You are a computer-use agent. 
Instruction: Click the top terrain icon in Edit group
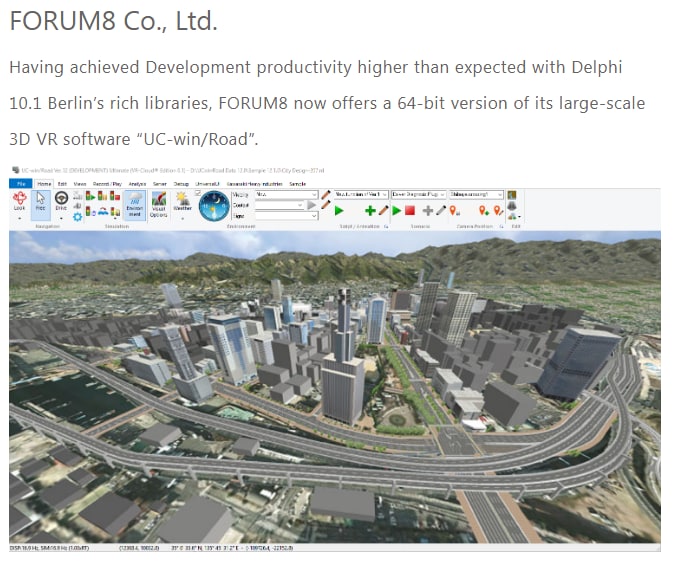(512, 195)
